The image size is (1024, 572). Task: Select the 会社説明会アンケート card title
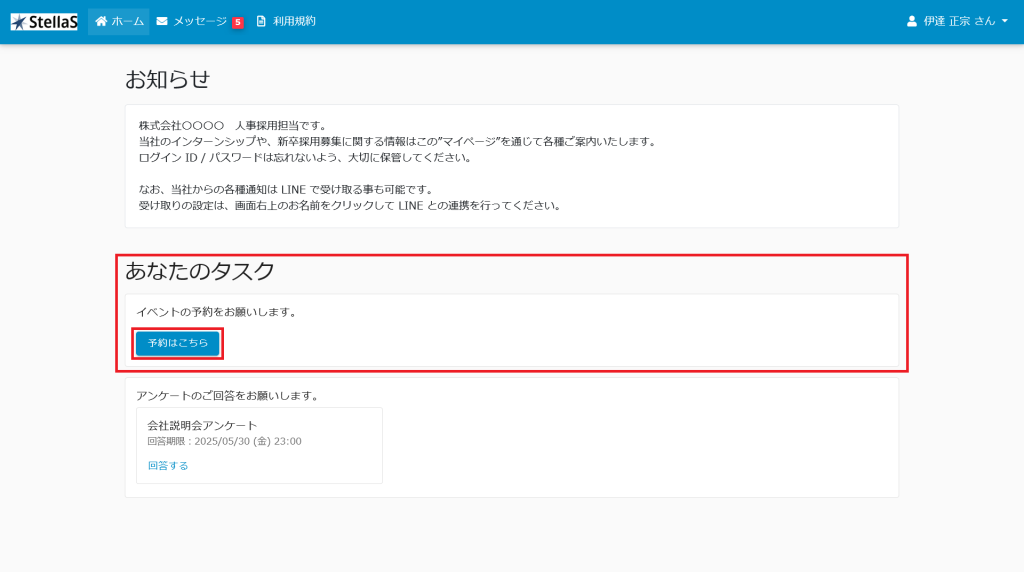pos(202,425)
